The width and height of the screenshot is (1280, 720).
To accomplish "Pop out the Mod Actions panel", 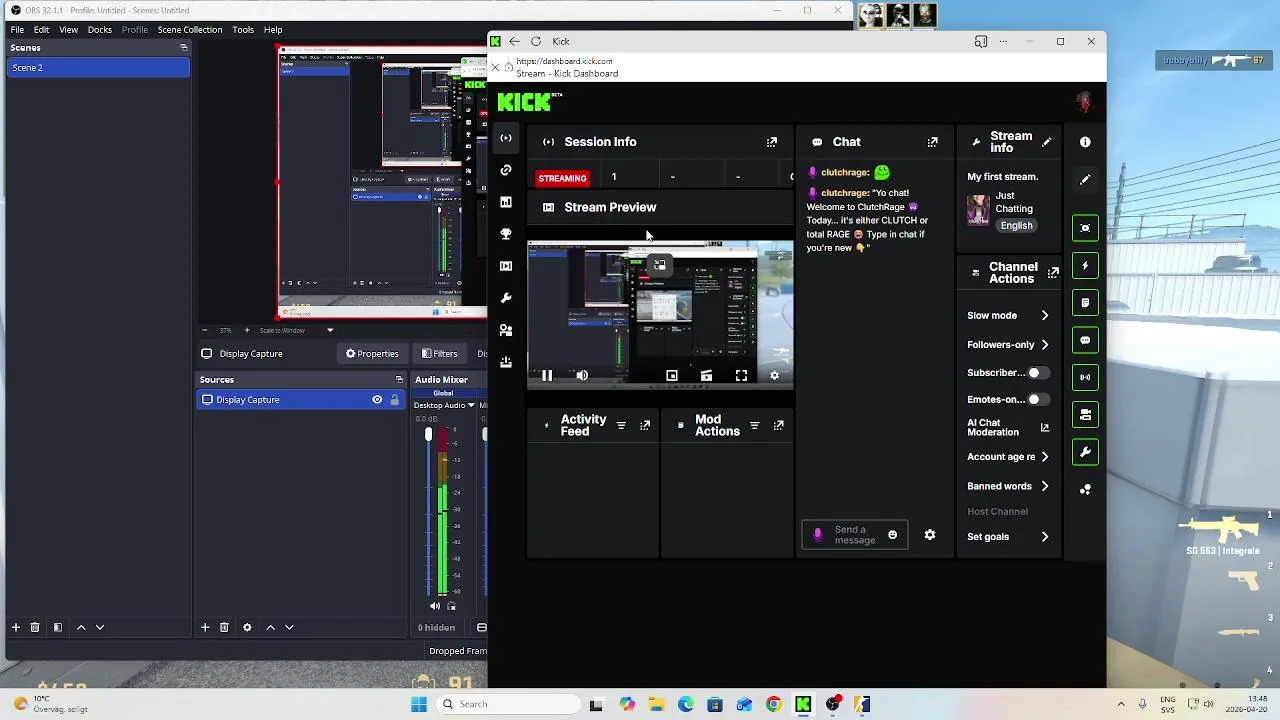I will point(779,426).
